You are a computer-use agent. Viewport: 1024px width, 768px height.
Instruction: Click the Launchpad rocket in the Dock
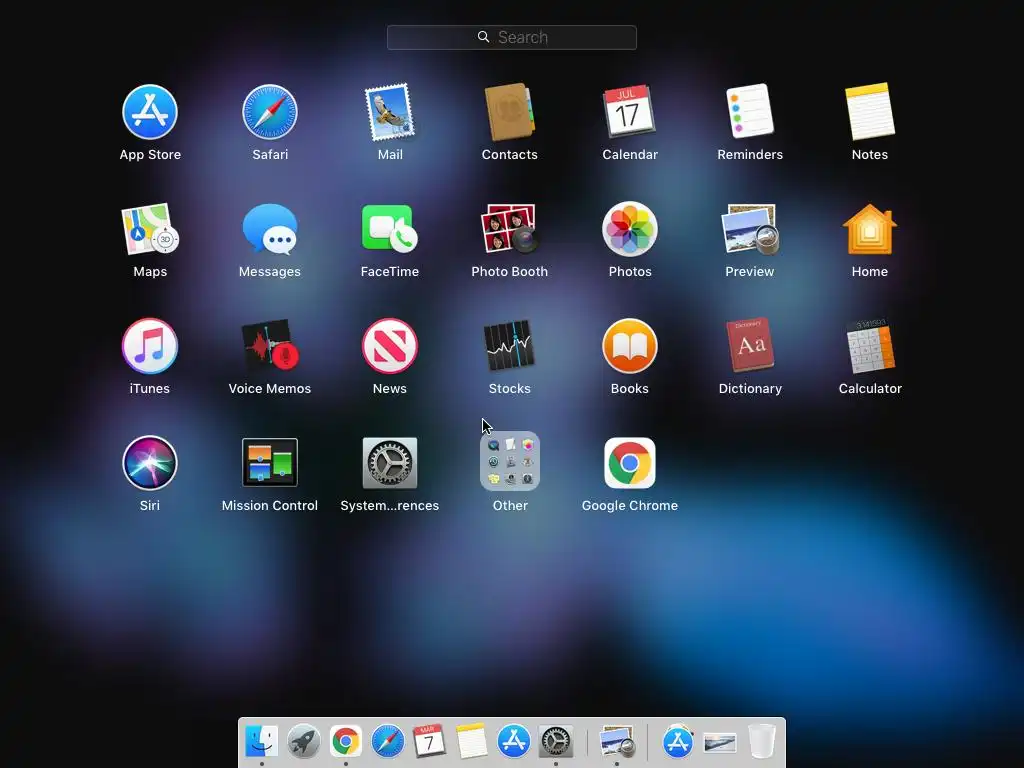pos(304,742)
